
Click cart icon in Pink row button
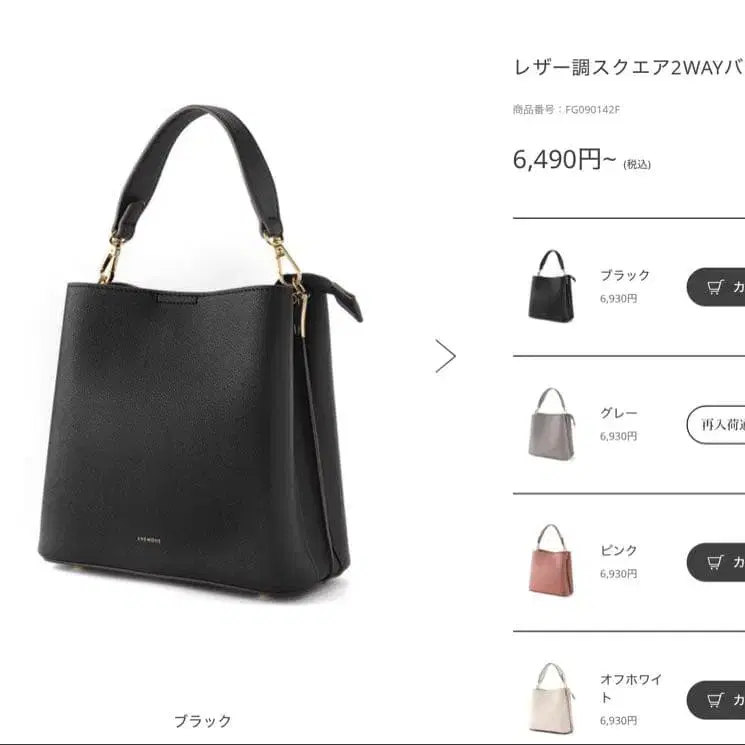715,563
